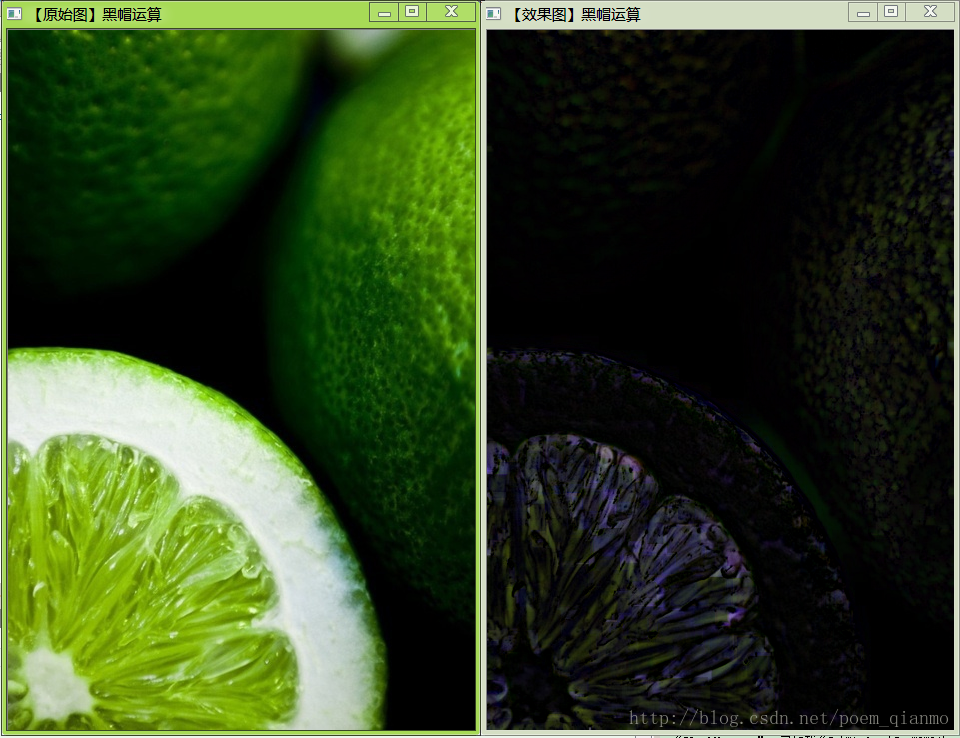
Task: Click the 【原始图】黑帽运算 title text
Action: pos(96,14)
